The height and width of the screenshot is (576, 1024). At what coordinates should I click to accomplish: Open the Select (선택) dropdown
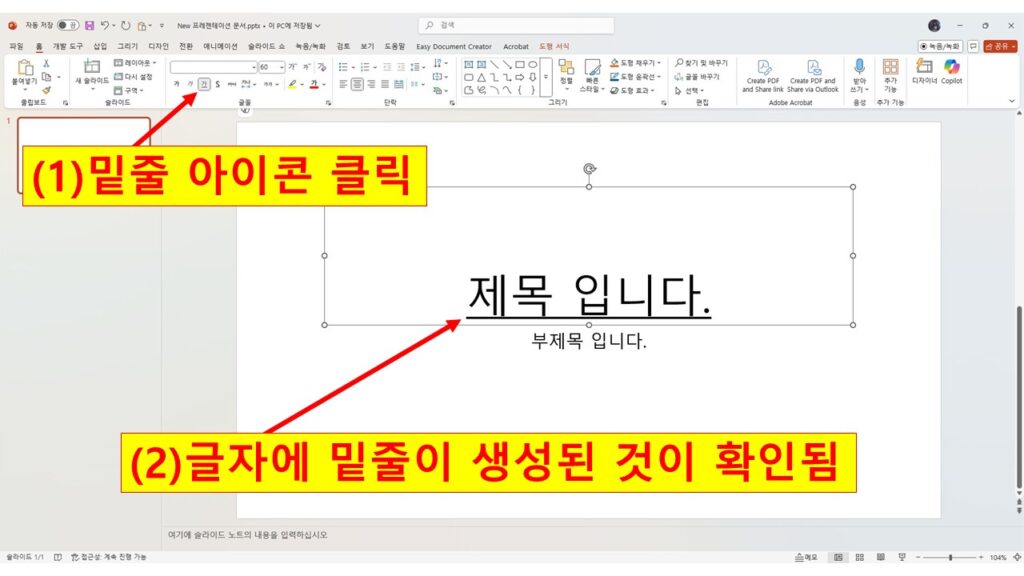690,90
